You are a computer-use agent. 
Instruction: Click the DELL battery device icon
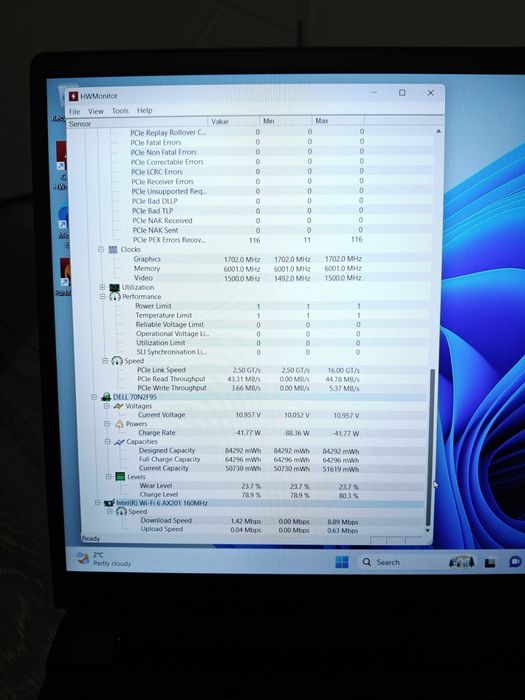click(106, 396)
